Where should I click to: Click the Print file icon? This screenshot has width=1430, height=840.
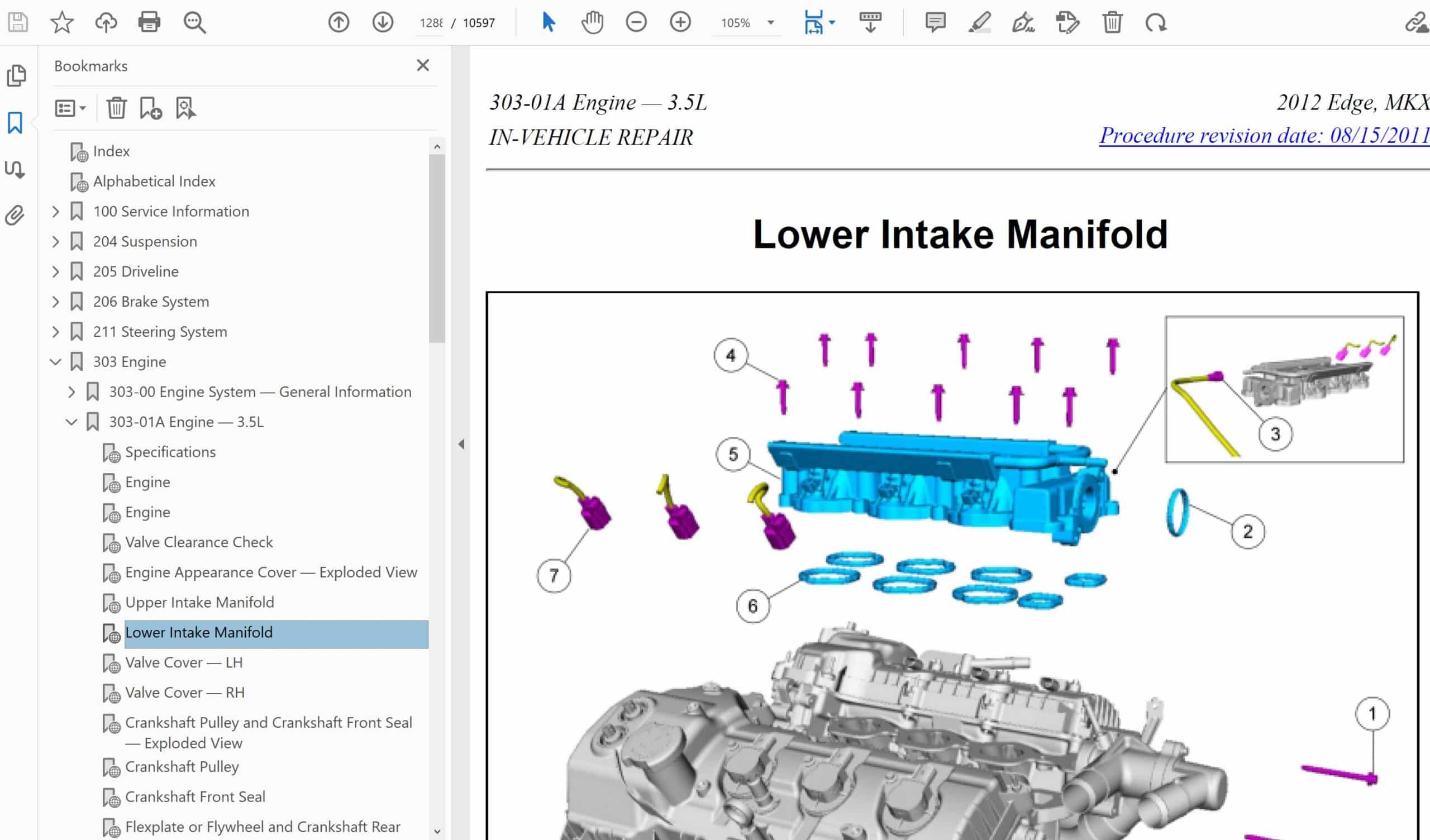tap(149, 22)
